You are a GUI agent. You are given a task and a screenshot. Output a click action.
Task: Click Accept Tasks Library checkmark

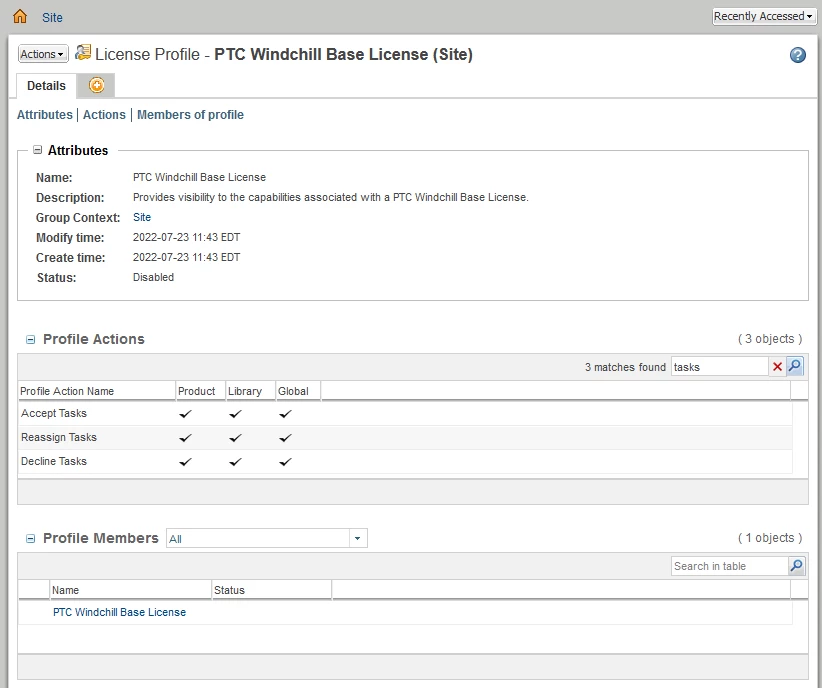point(235,414)
